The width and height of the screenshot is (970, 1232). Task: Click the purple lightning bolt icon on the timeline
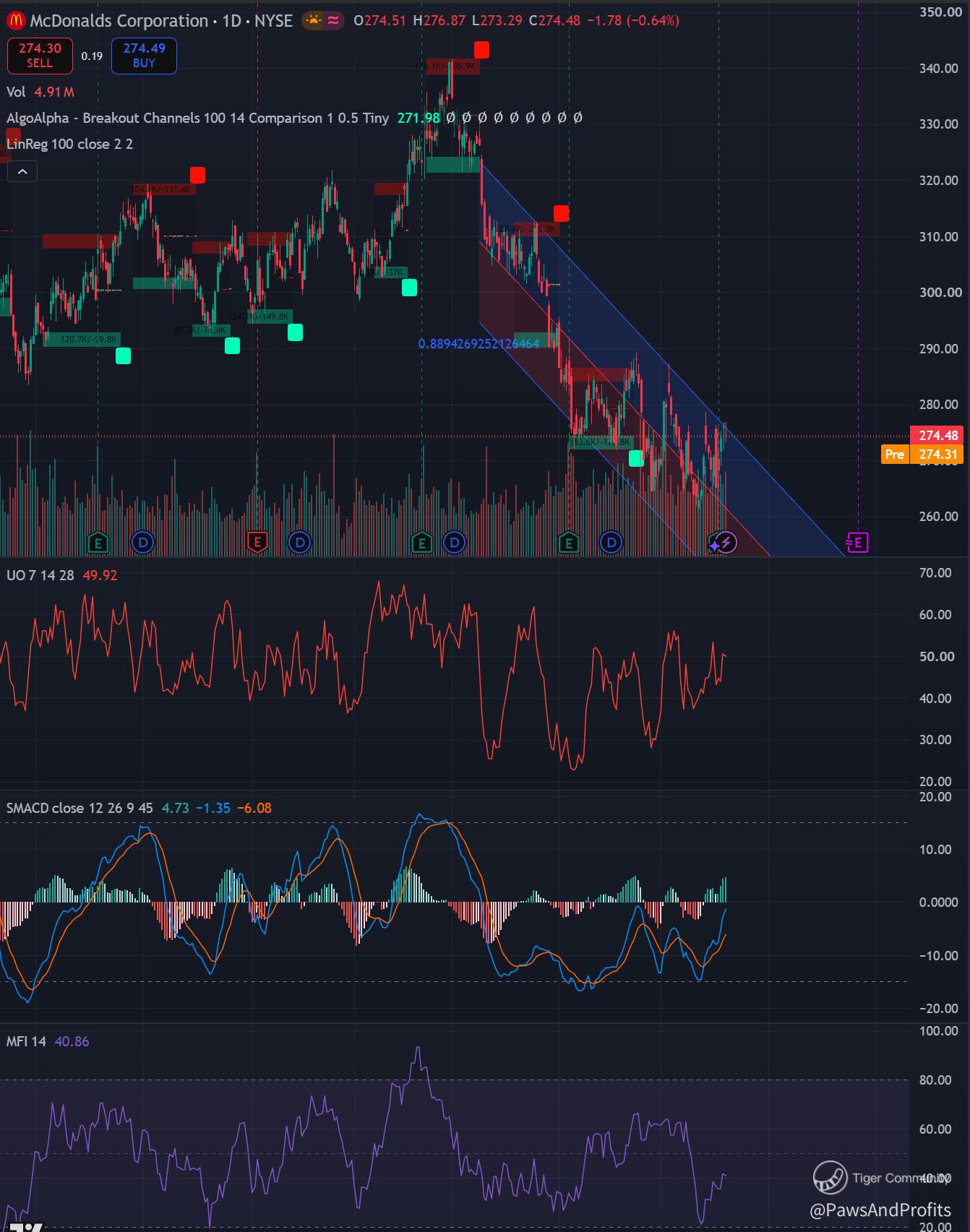pos(726,543)
